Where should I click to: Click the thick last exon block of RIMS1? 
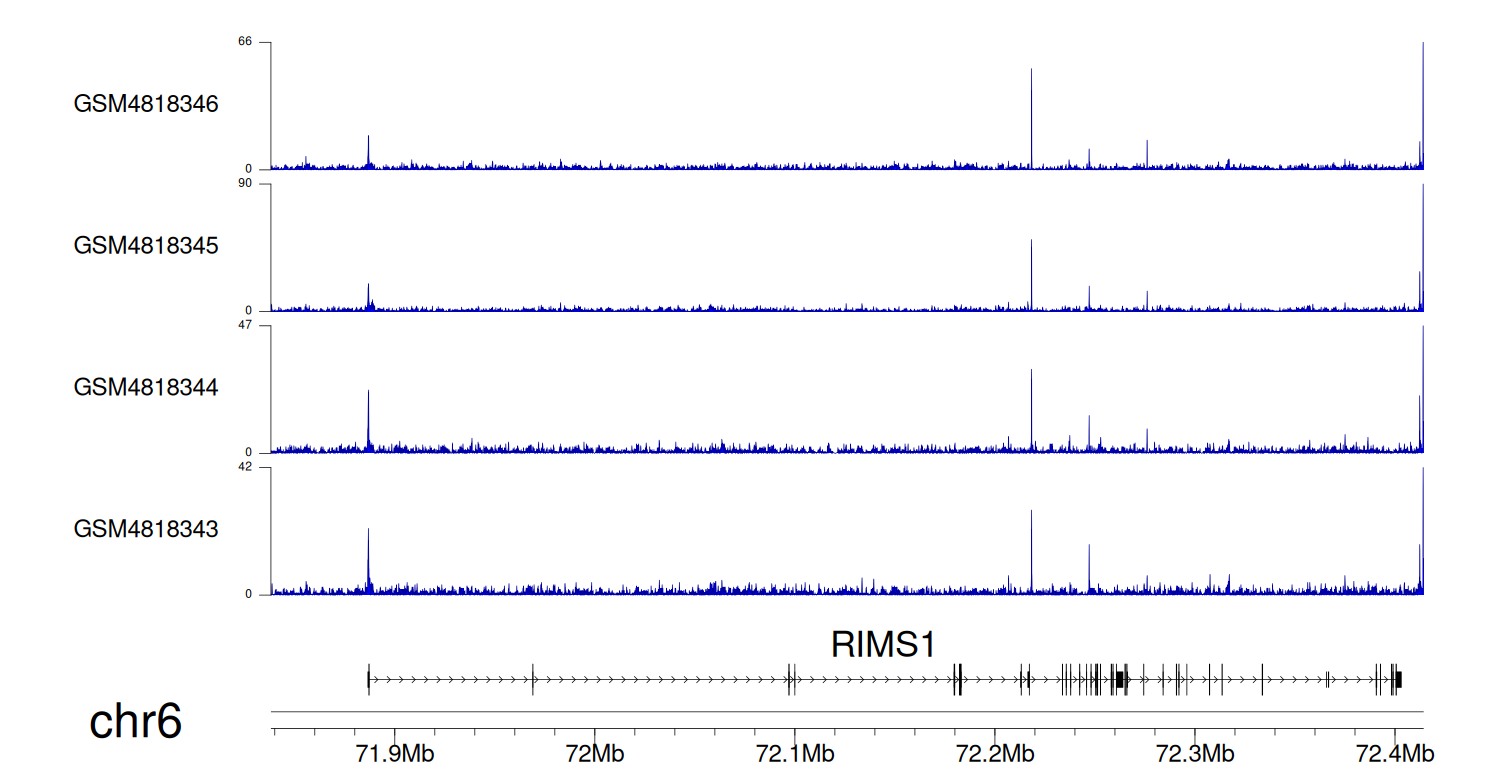(1398, 679)
